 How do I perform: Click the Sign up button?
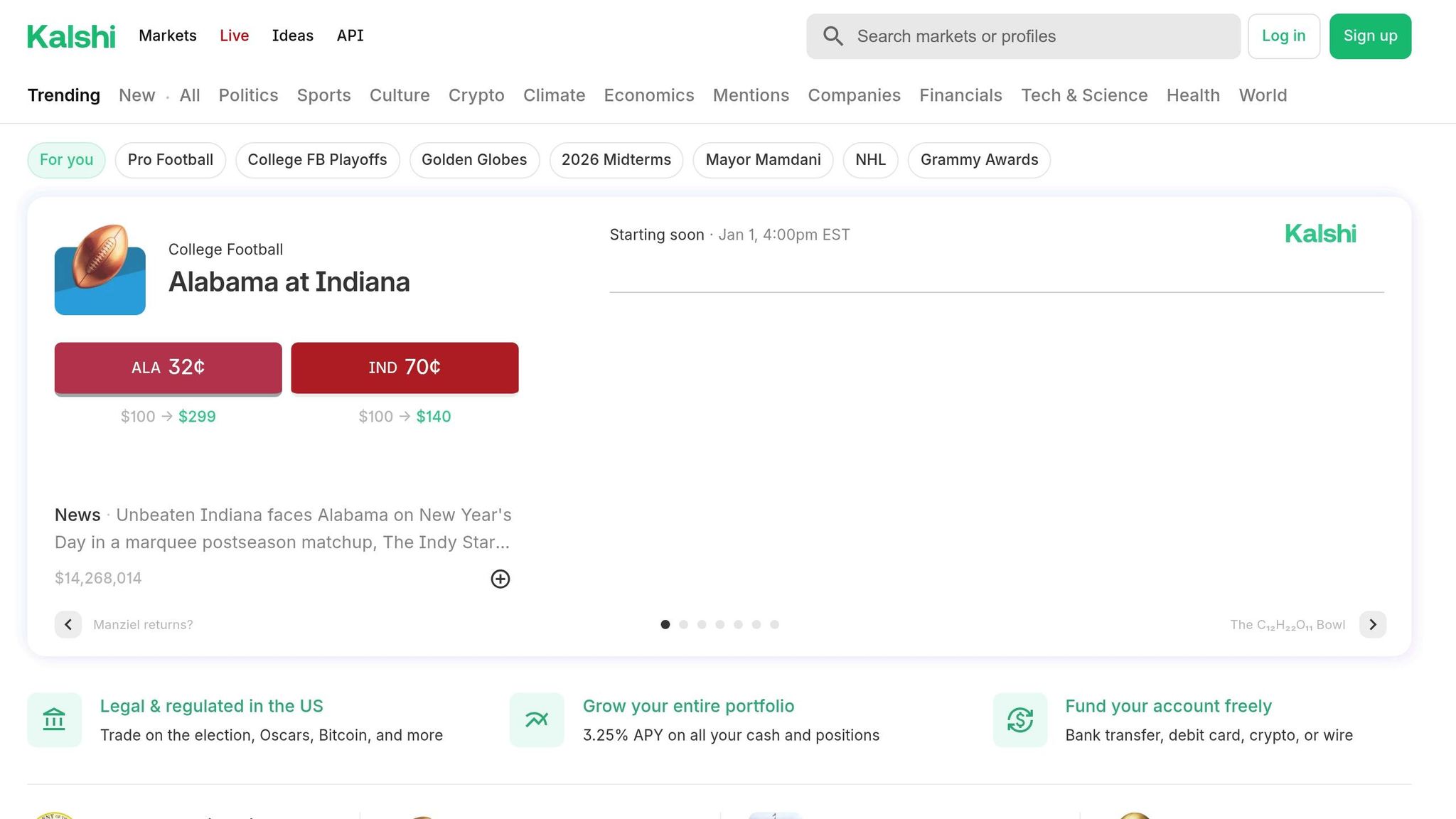click(1370, 36)
